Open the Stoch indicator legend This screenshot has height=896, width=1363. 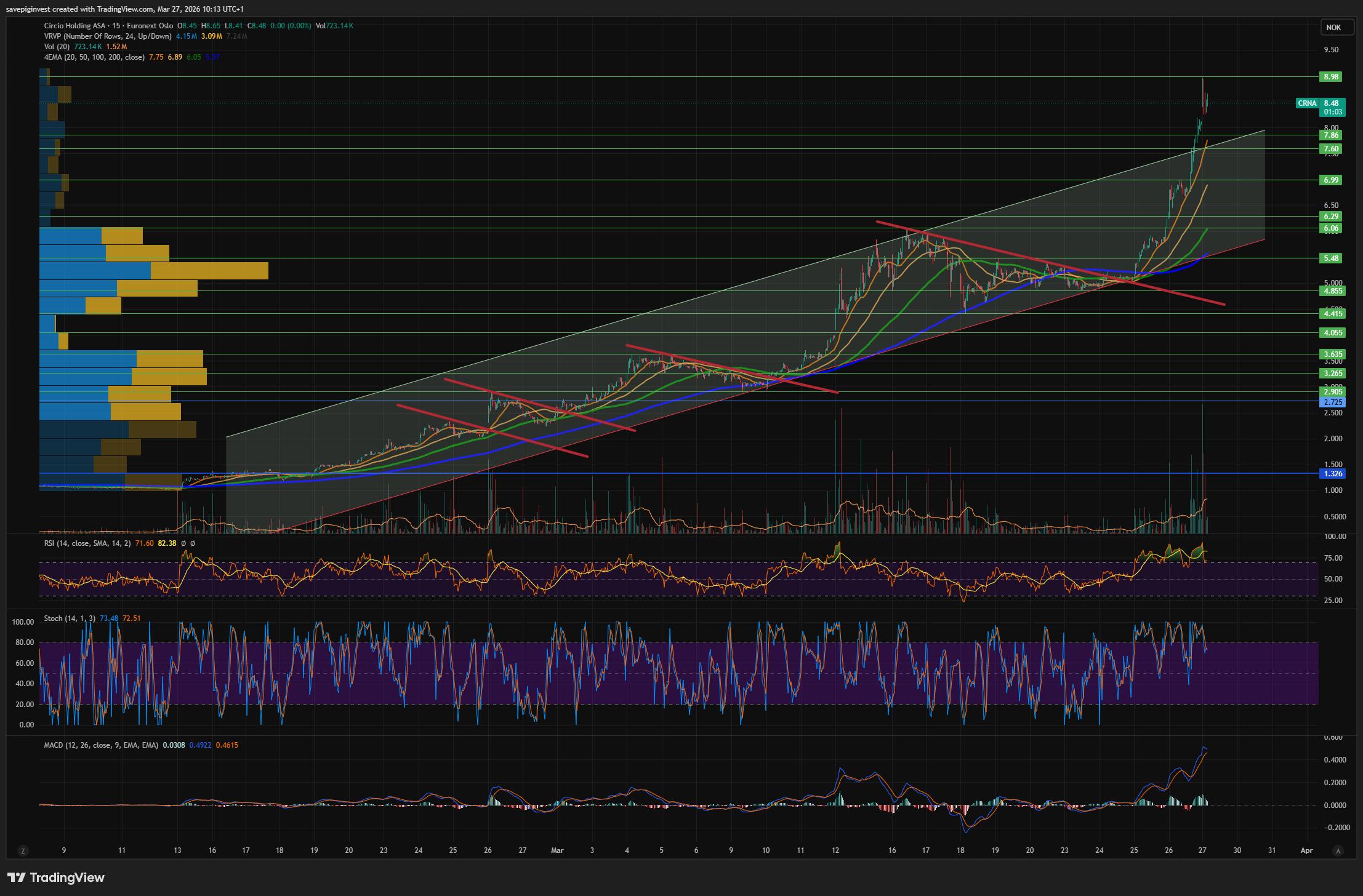pyautogui.click(x=69, y=618)
